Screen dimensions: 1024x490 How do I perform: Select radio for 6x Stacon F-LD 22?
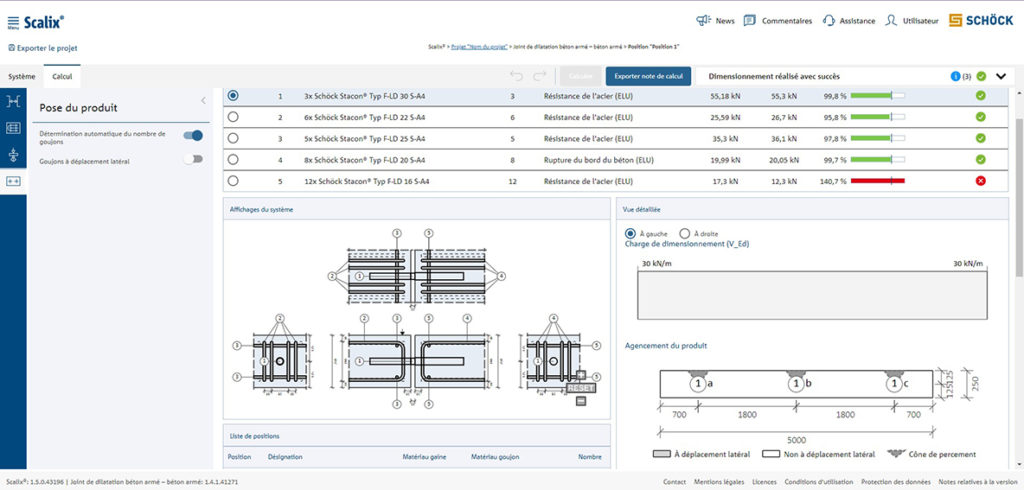[x=233, y=117]
